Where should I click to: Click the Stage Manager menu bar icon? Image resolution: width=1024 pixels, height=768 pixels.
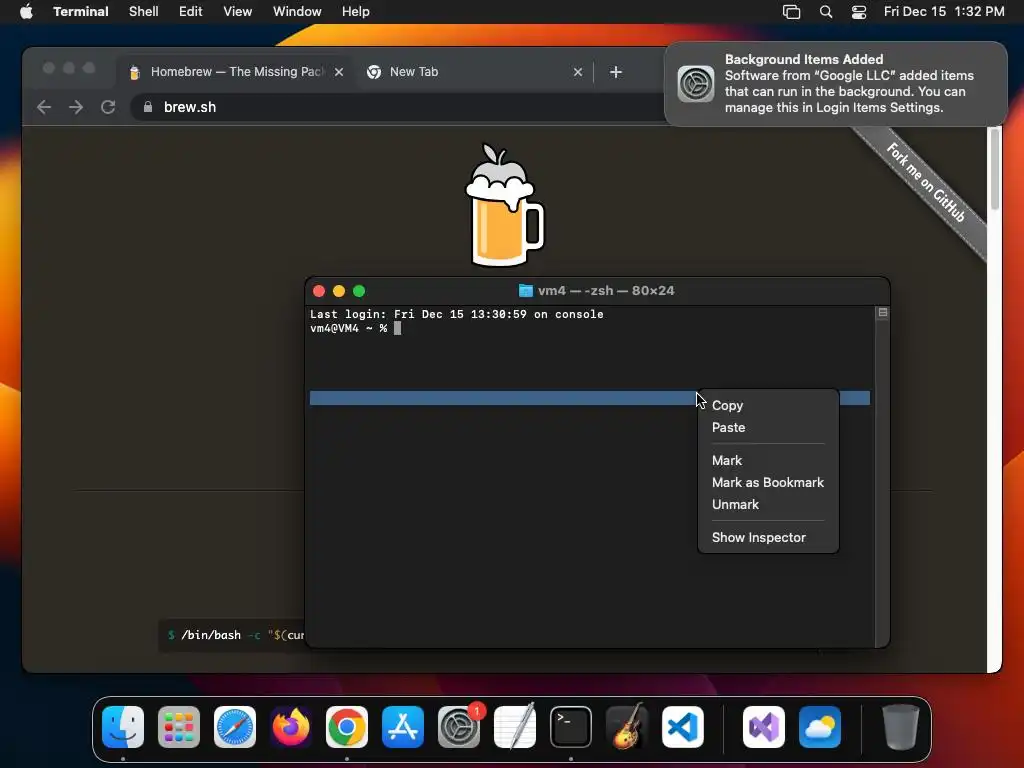tap(792, 12)
